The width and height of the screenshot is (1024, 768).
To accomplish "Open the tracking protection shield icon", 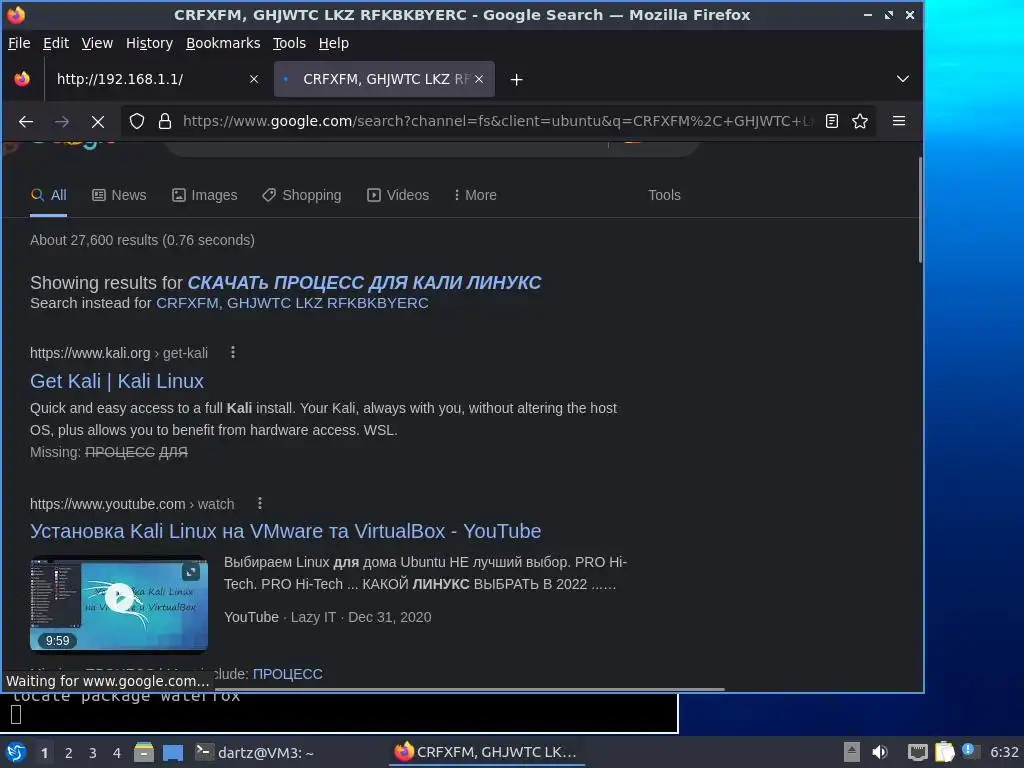I will point(136,121).
